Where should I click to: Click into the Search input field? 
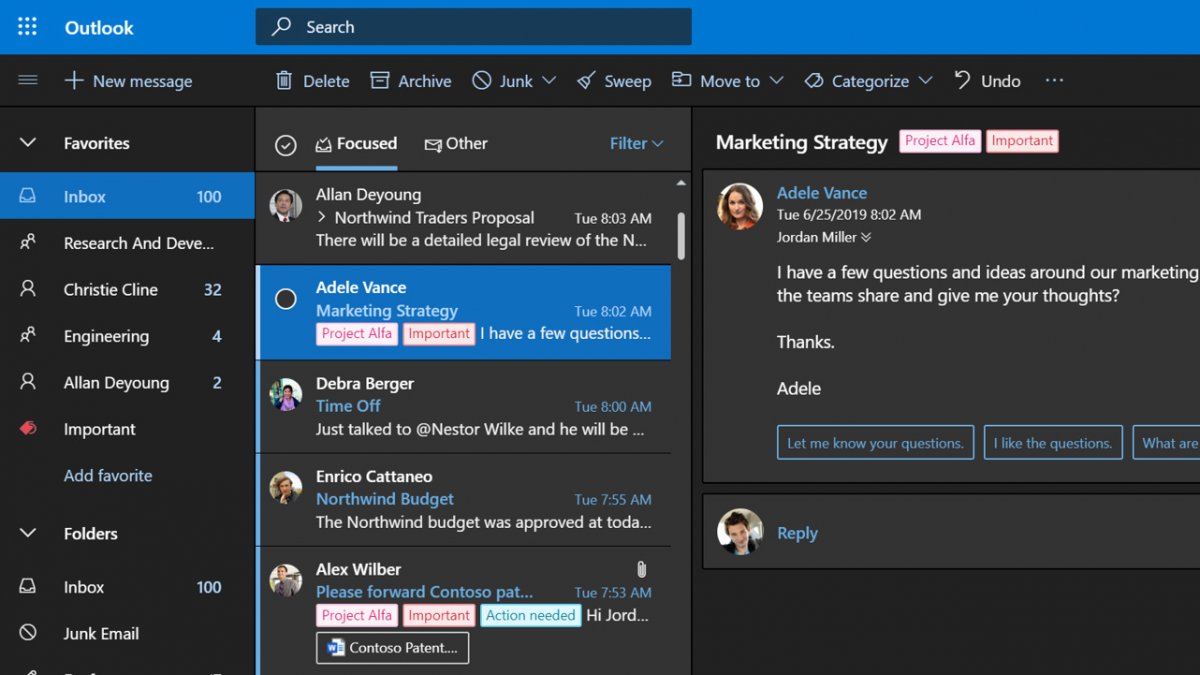click(473, 27)
